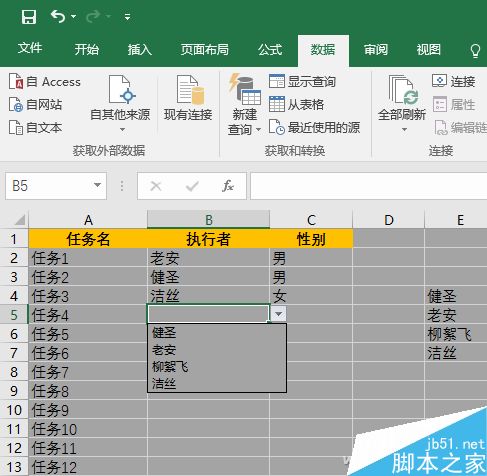Click the Insert Function fx icon

pos(228,186)
